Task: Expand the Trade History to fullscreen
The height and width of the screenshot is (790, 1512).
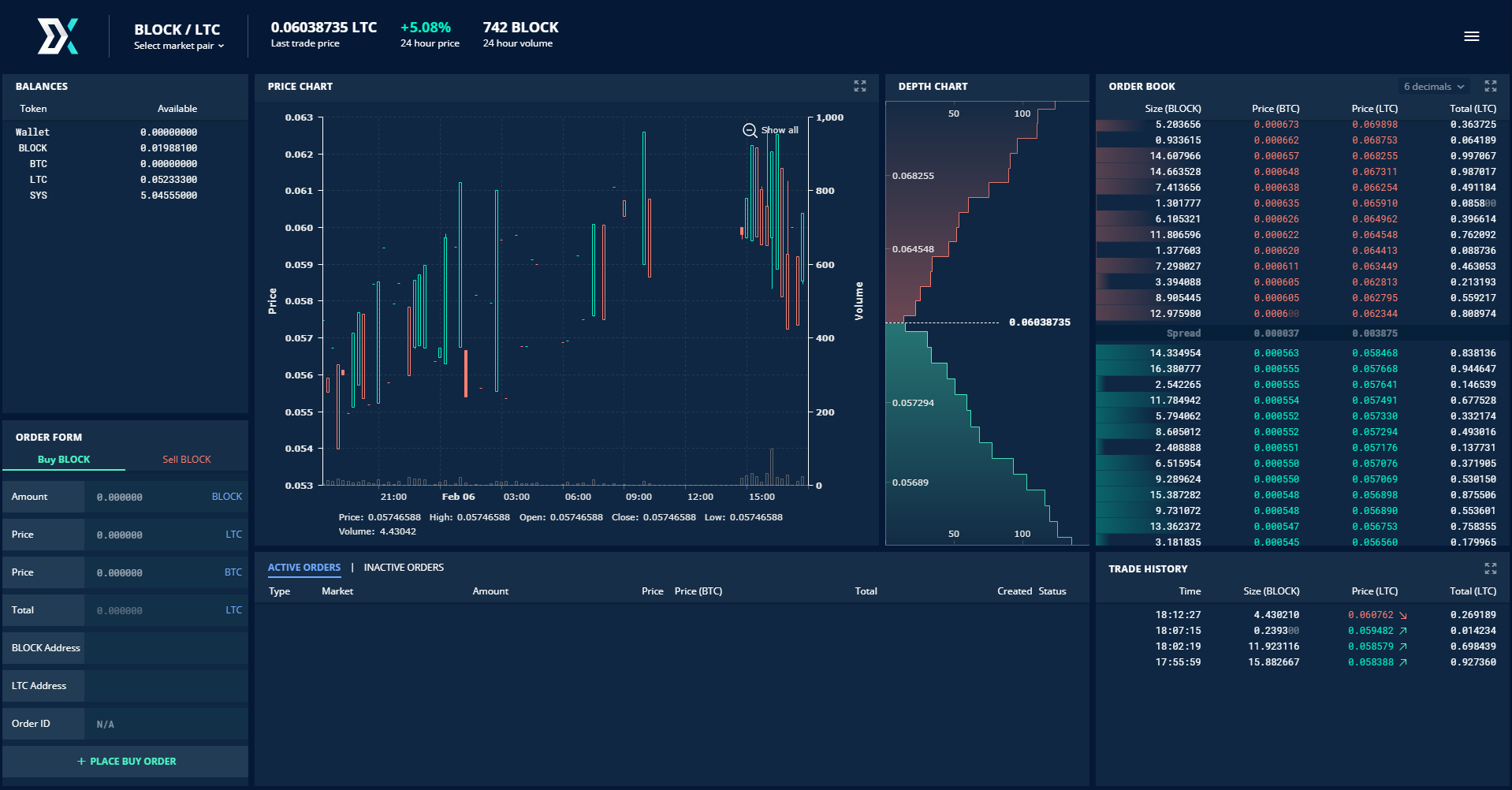Action: [1490, 568]
